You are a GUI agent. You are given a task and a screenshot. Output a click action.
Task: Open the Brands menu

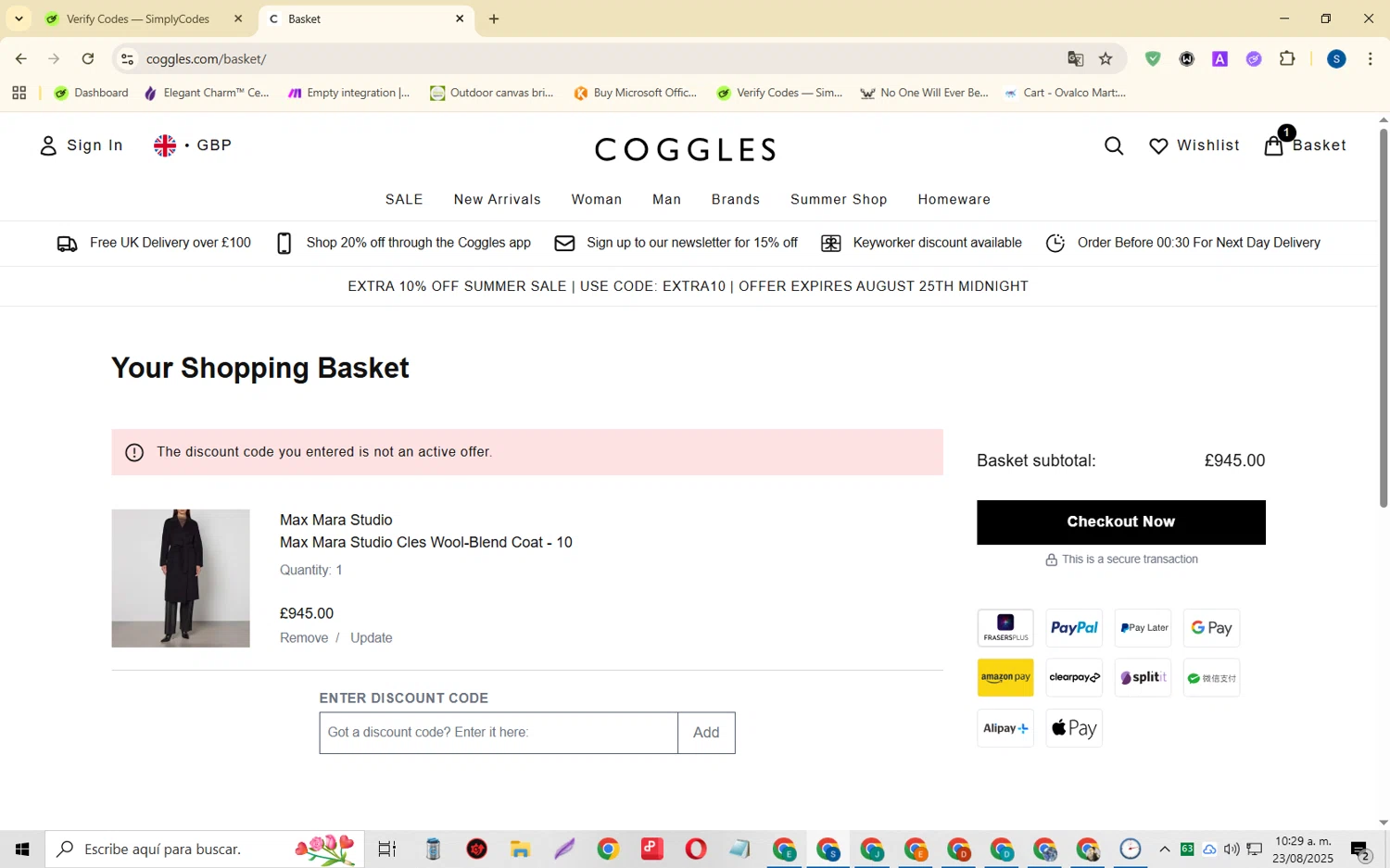coord(736,199)
